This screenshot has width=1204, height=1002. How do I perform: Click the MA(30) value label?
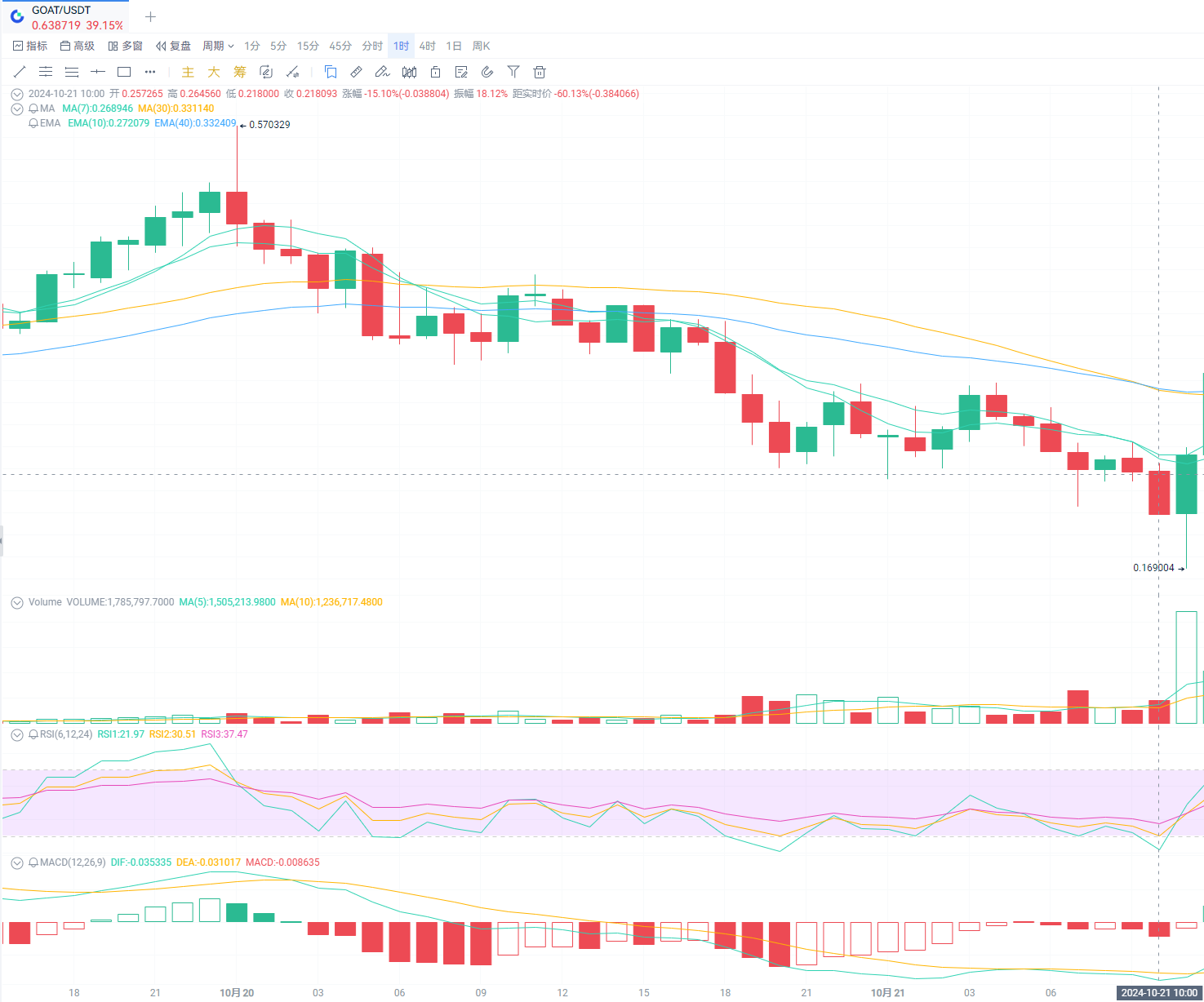[175, 109]
